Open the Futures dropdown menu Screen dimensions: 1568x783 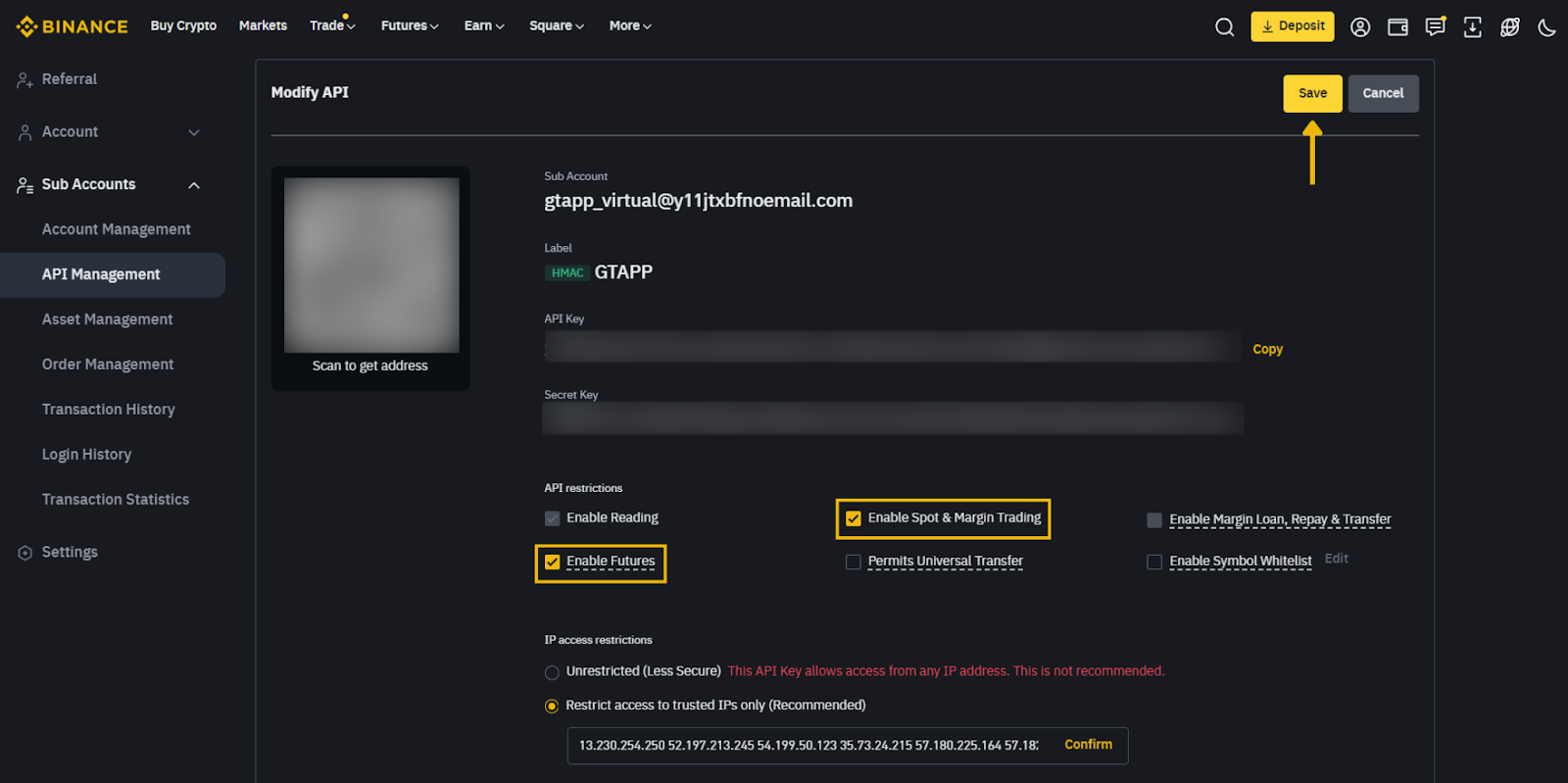[410, 26]
